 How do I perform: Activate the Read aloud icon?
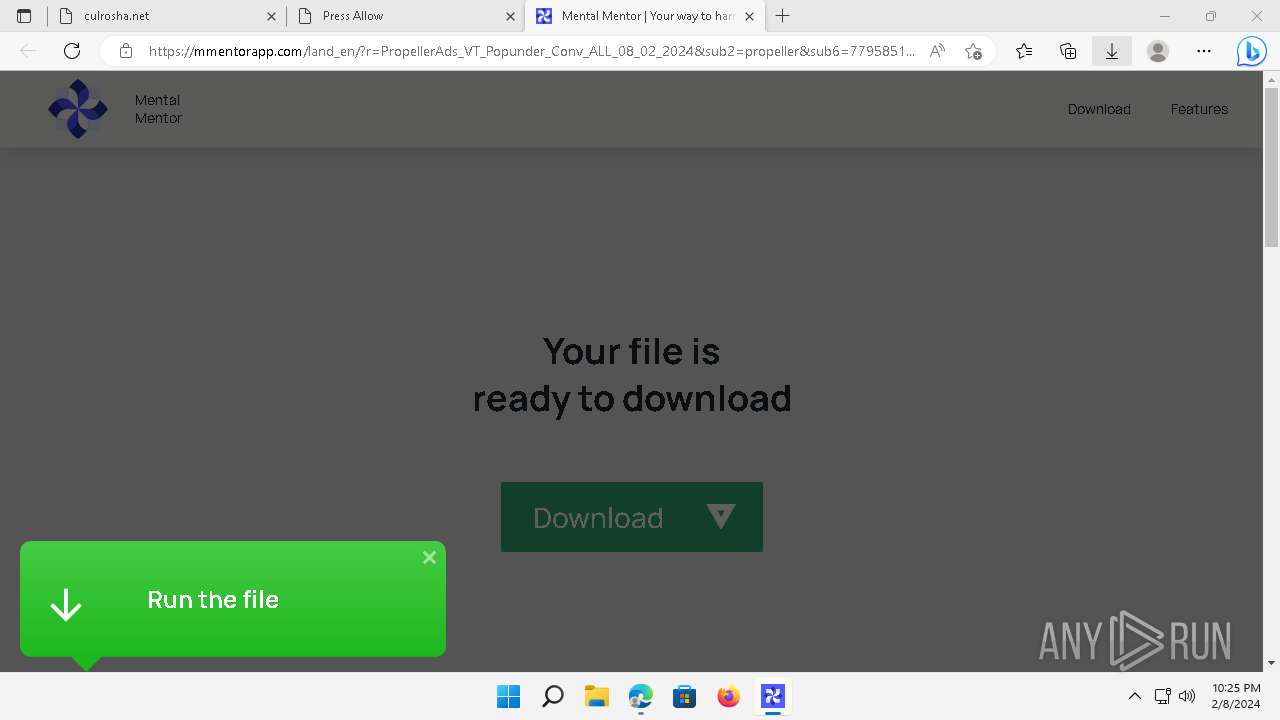tap(937, 51)
